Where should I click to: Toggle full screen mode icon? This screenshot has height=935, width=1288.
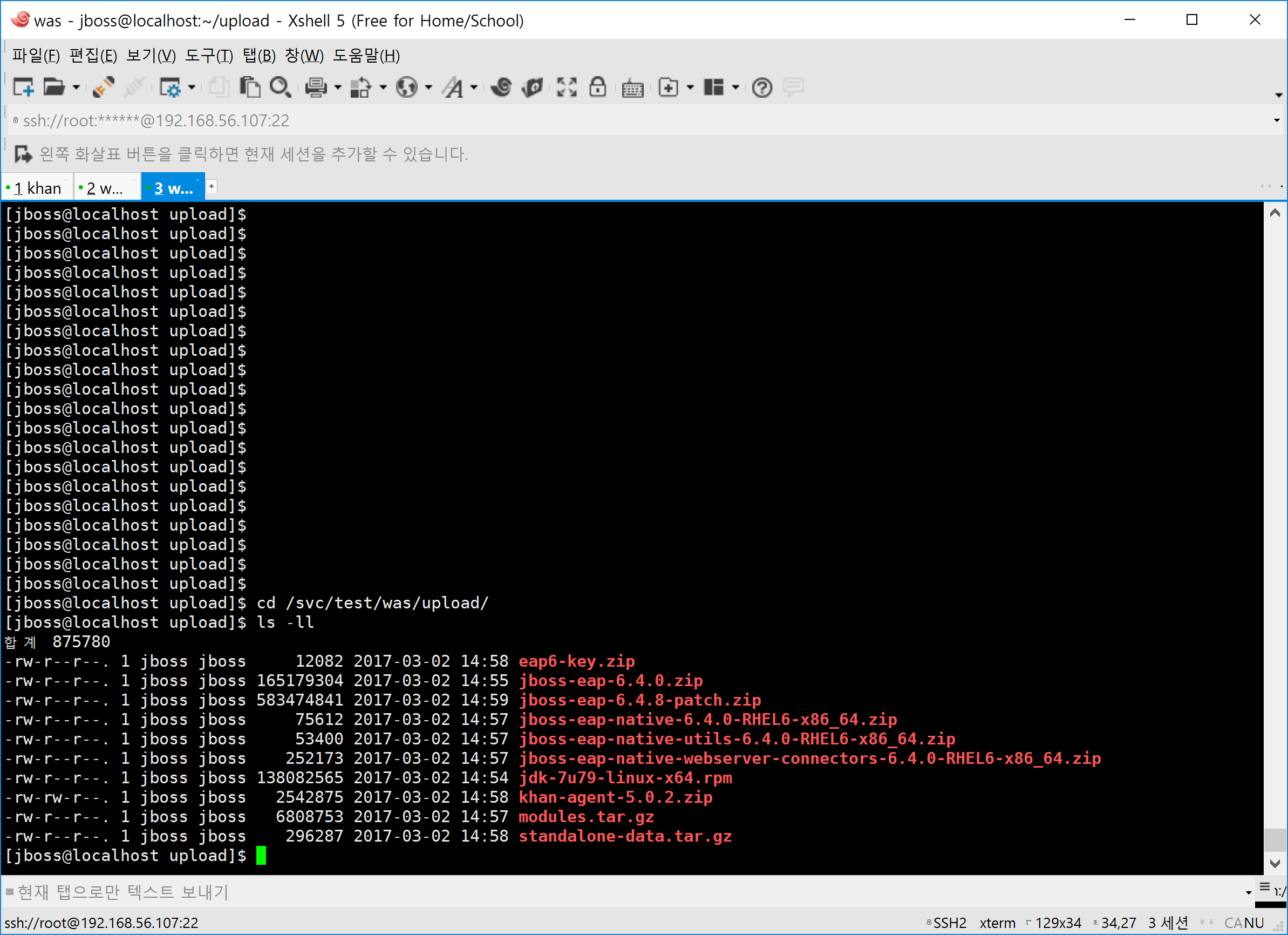566,87
